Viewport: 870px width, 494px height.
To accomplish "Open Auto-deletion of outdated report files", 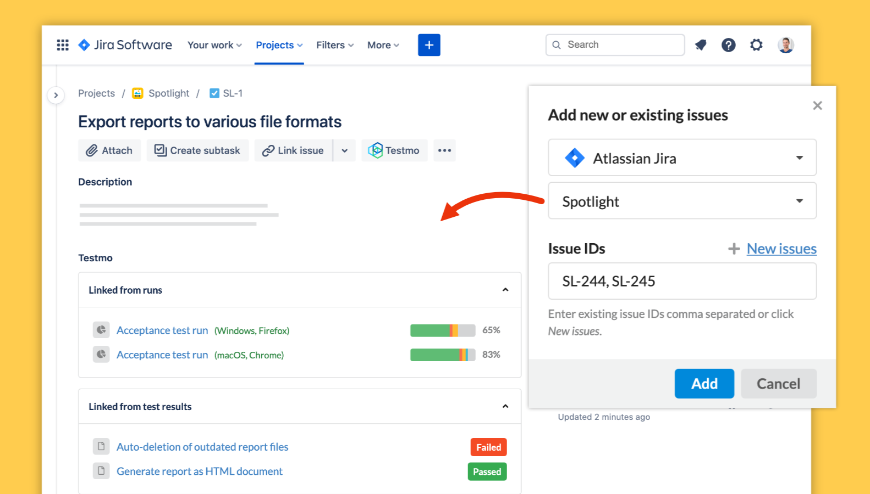I will click(x=203, y=447).
